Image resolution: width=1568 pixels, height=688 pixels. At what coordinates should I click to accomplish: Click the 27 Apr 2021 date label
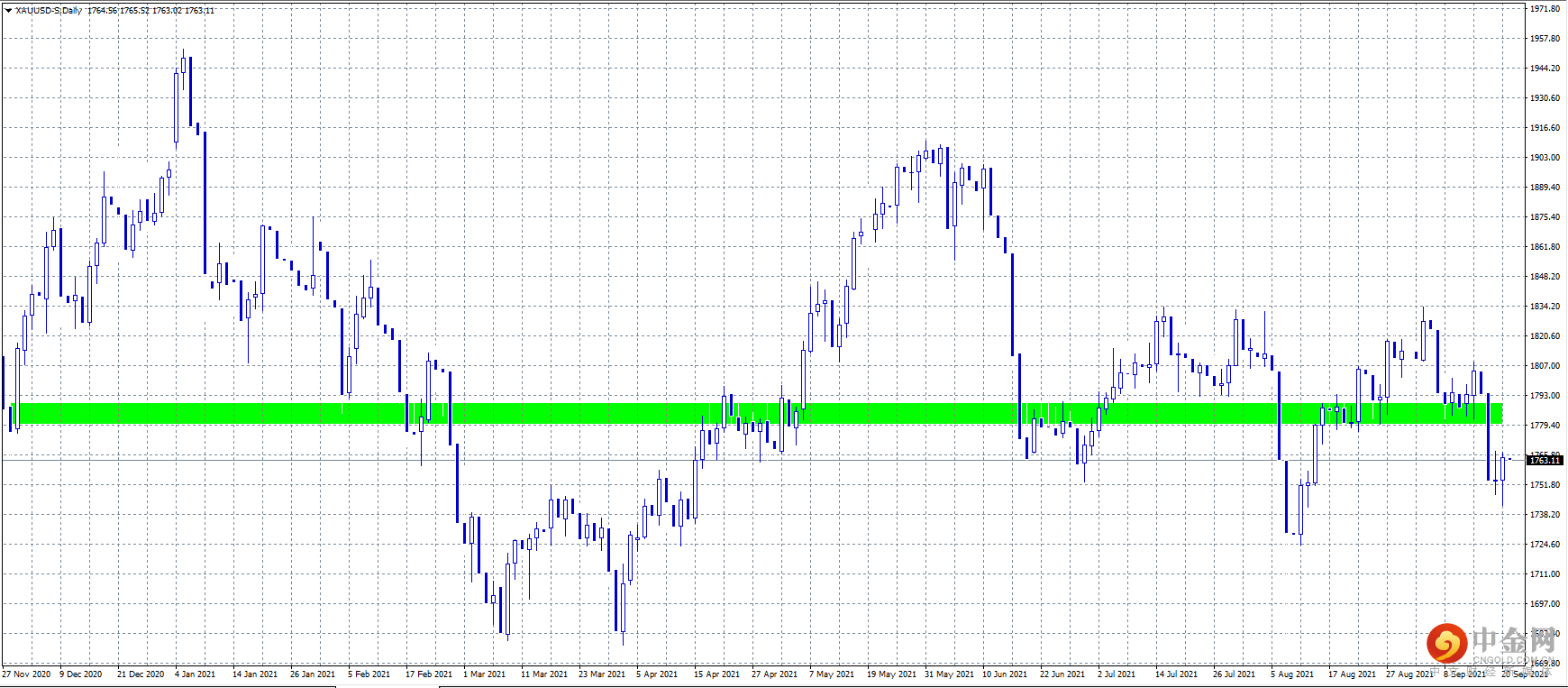[774, 674]
